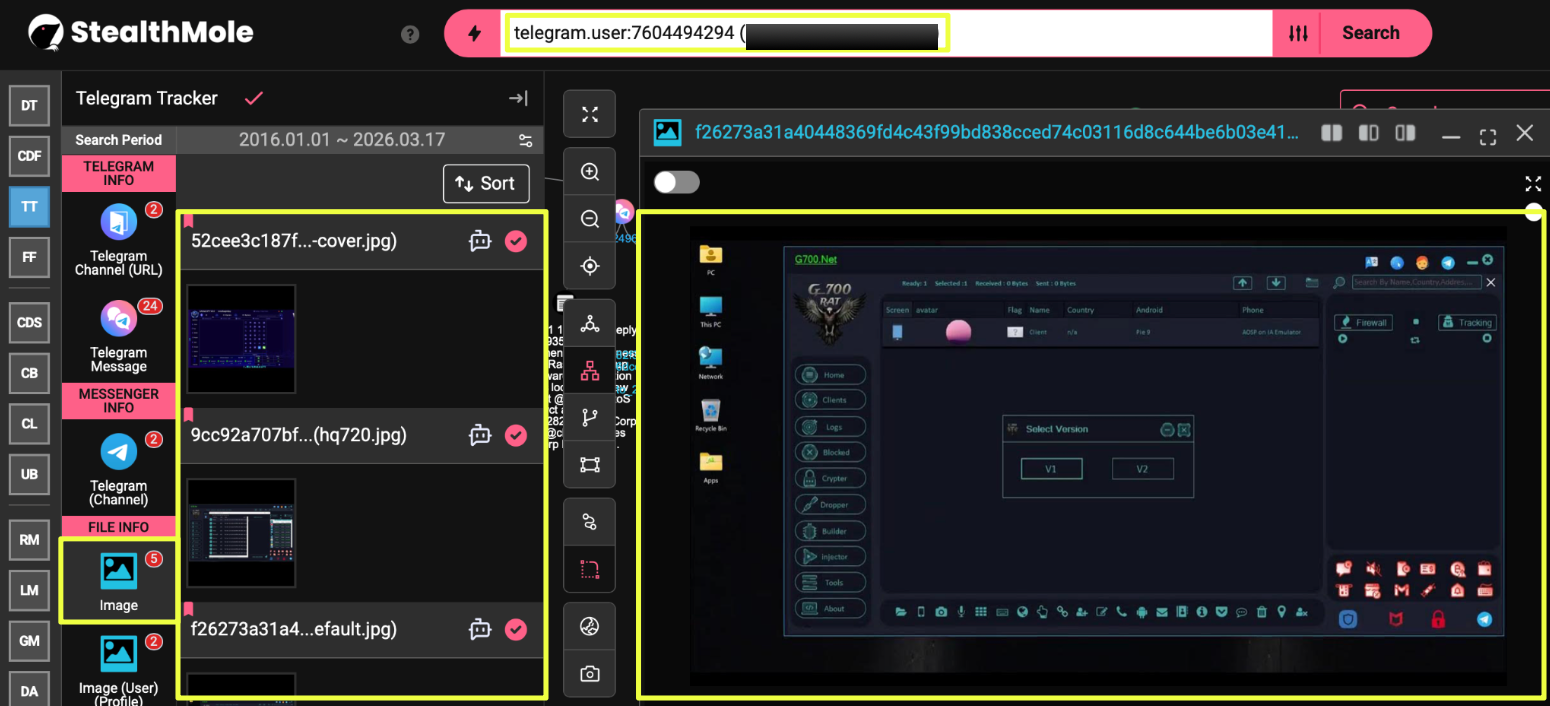Viewport: 1550px width, 706px height.
Task: Uncheck the f26273a31a4 default.jpg checkmark
Action: coord(516,629)
